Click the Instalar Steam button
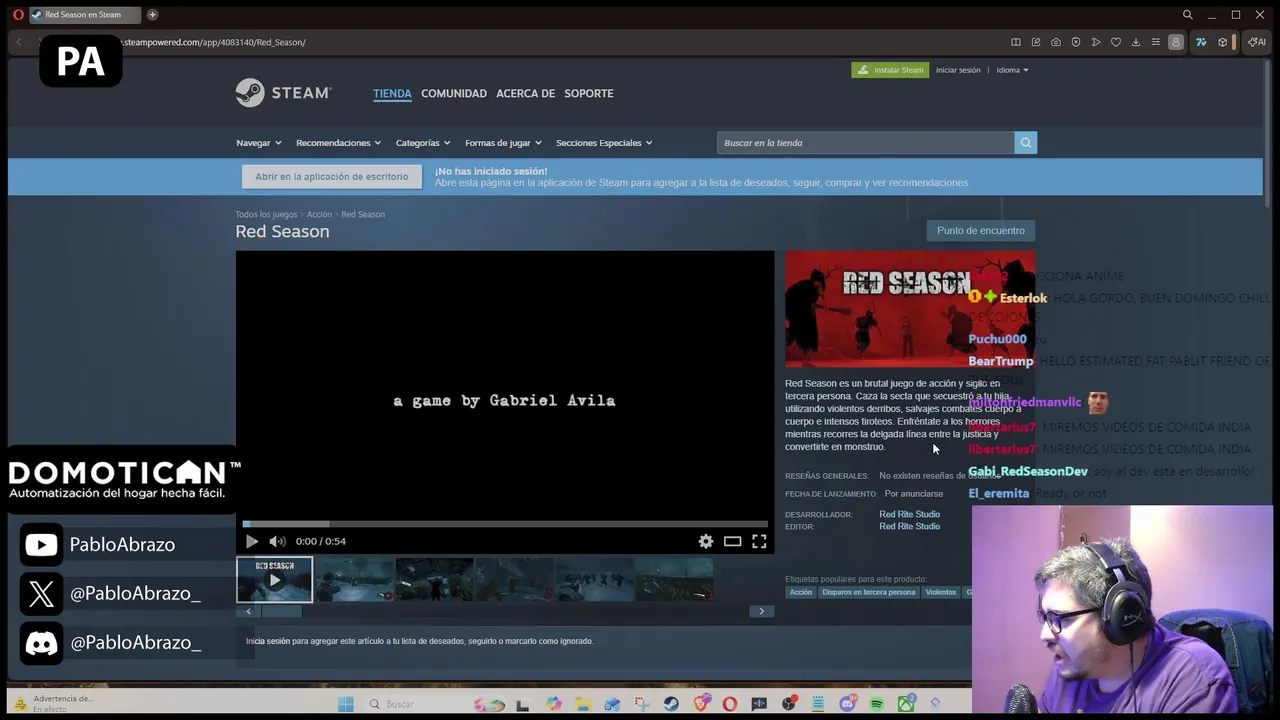The width and height of the screenshot is (1280, 720). click(x=890, y=70)
